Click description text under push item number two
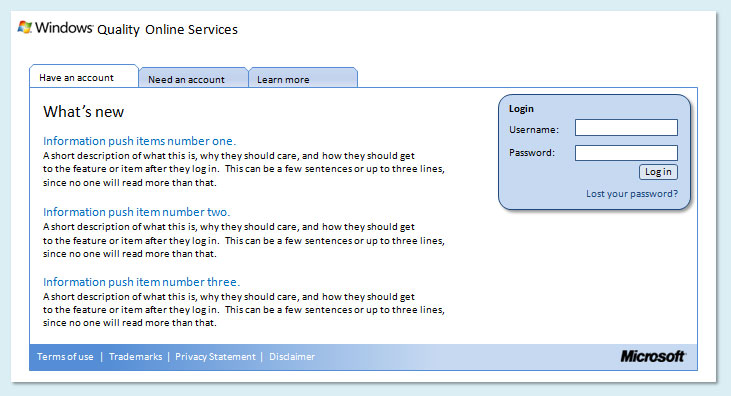The height and width of the screenshot is (396, 731). [x=244, y=240]
